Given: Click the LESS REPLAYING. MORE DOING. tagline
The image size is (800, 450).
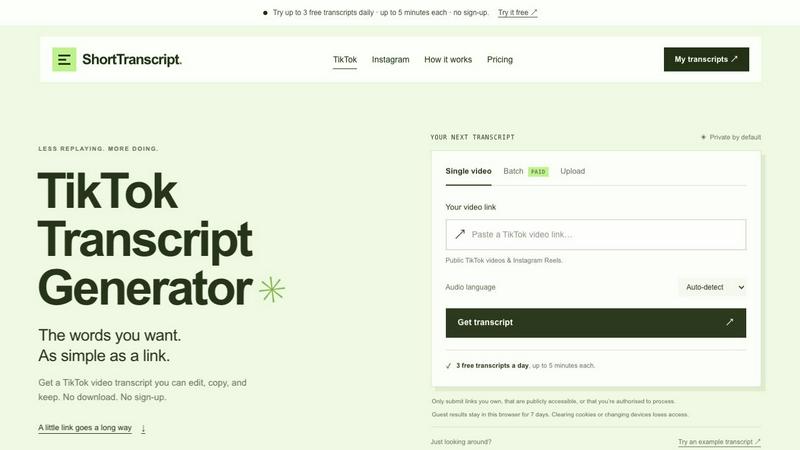Looking at the screenshot, I should (98, 149).
